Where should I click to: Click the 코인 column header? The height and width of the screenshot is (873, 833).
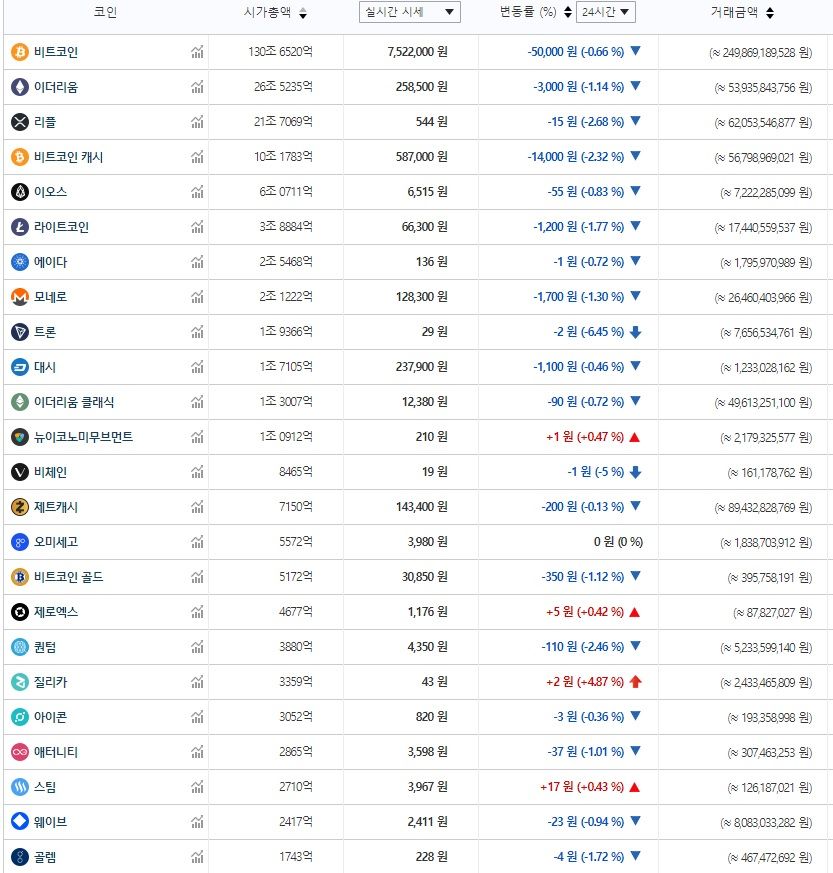click(105, 13)
